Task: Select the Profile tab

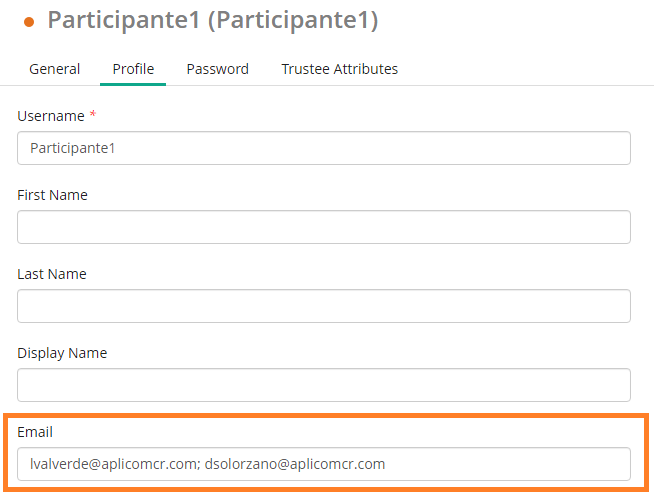Action: (133, 69)
